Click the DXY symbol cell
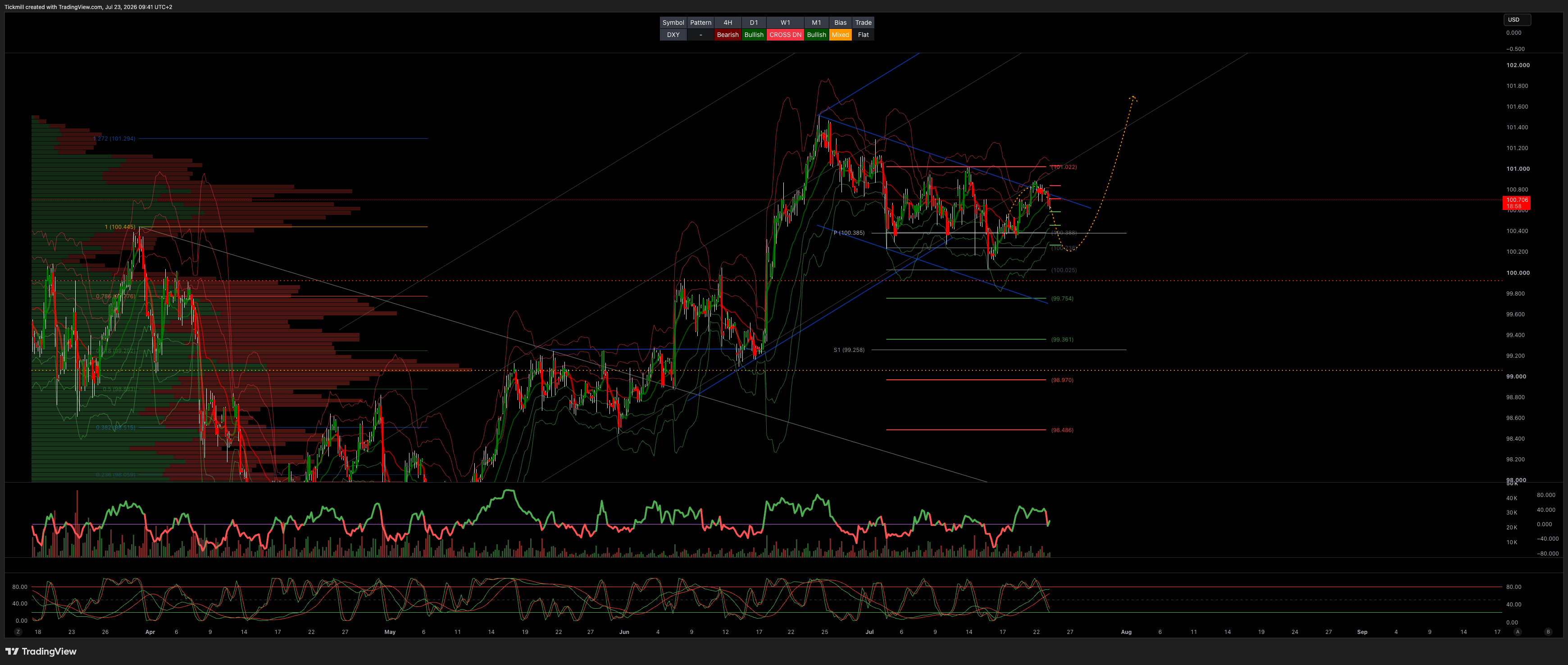The width and height of the screenshot is (1568, 665). (673, 35)
